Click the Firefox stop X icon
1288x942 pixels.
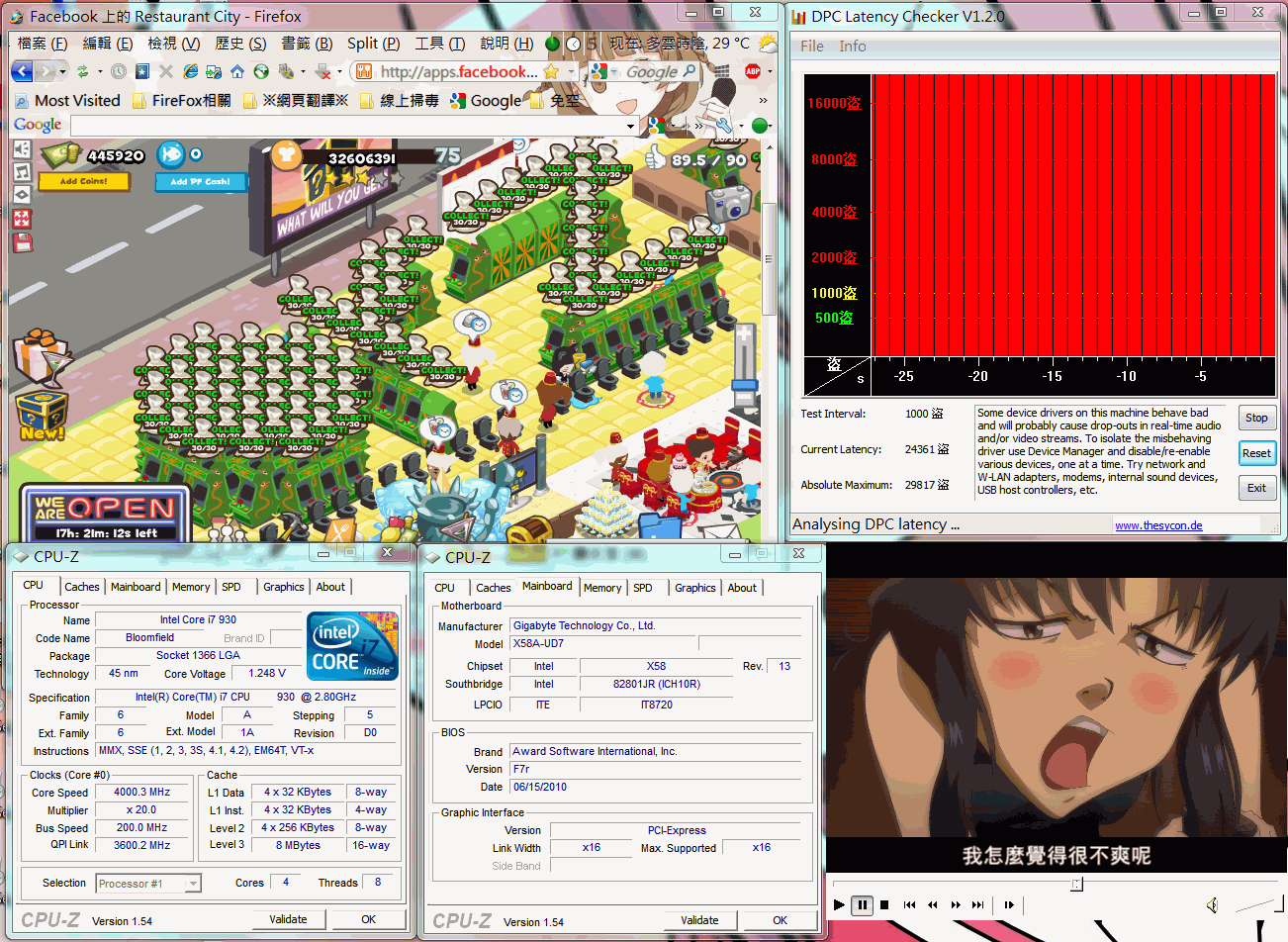pos(165,71)
